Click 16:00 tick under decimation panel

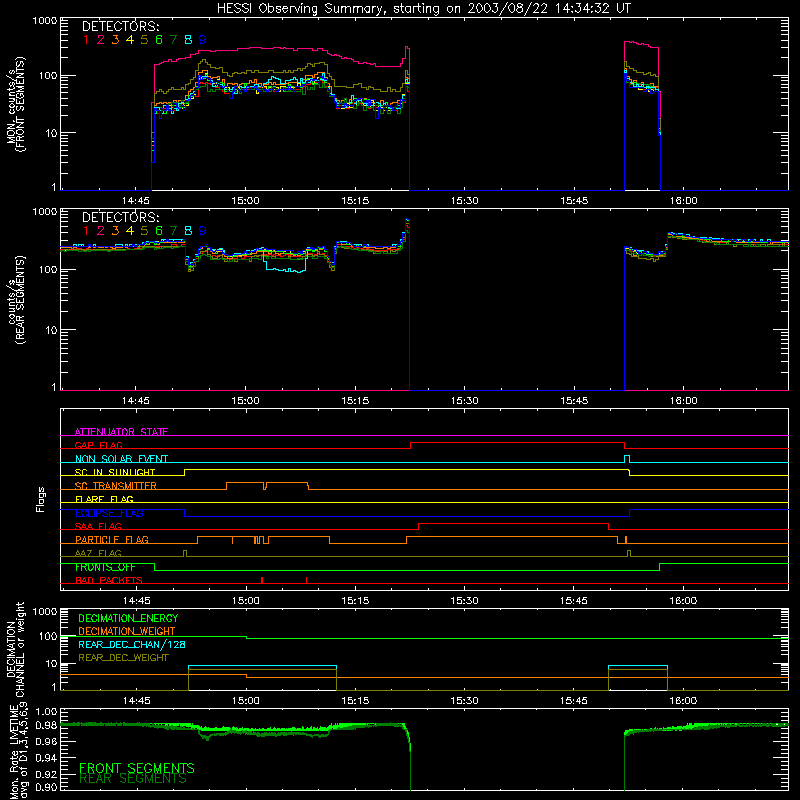tap(683, 701)
